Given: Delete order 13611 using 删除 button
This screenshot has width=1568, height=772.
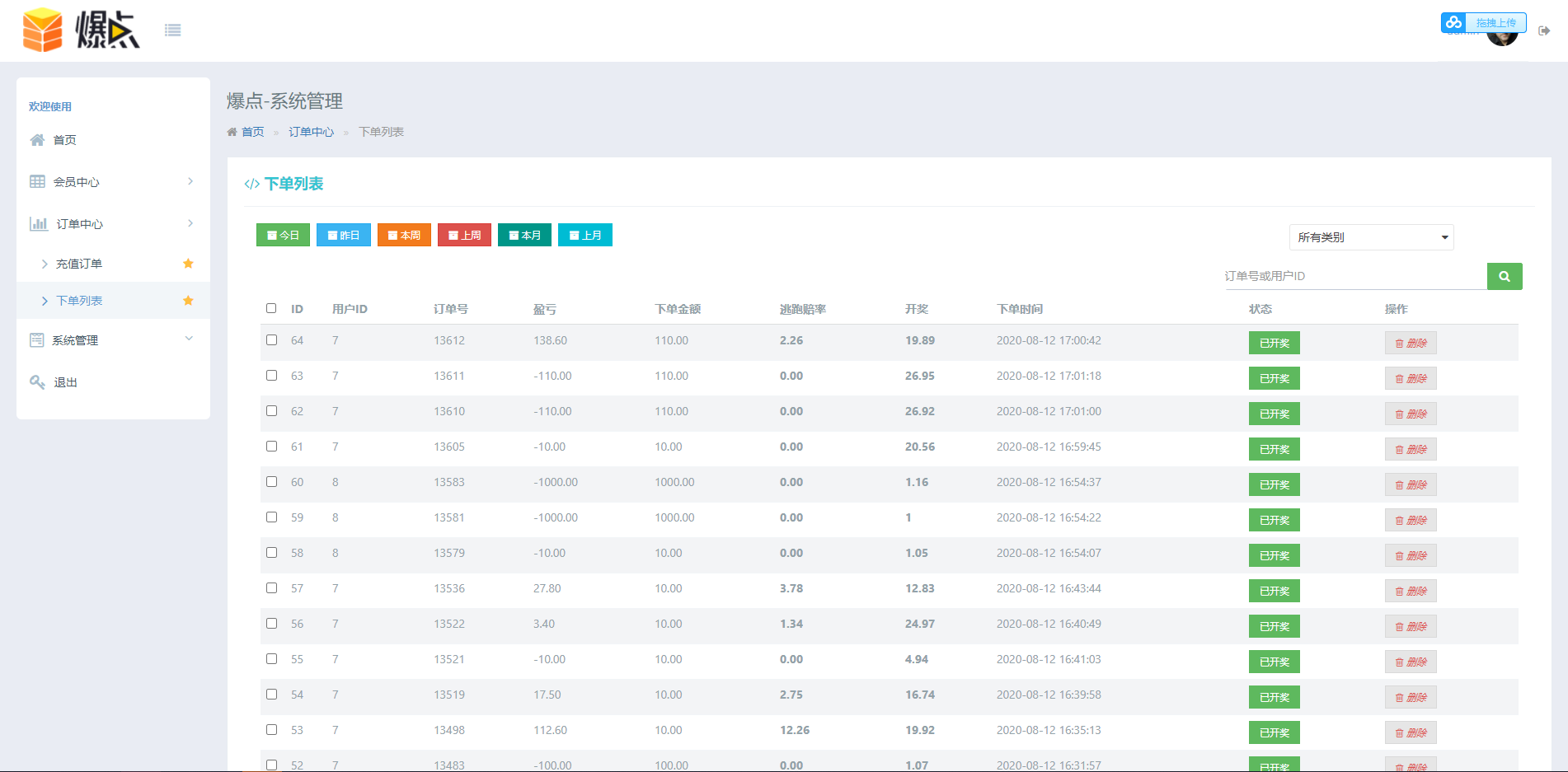Looking at the screenshot, I should tap(1410, 378).
